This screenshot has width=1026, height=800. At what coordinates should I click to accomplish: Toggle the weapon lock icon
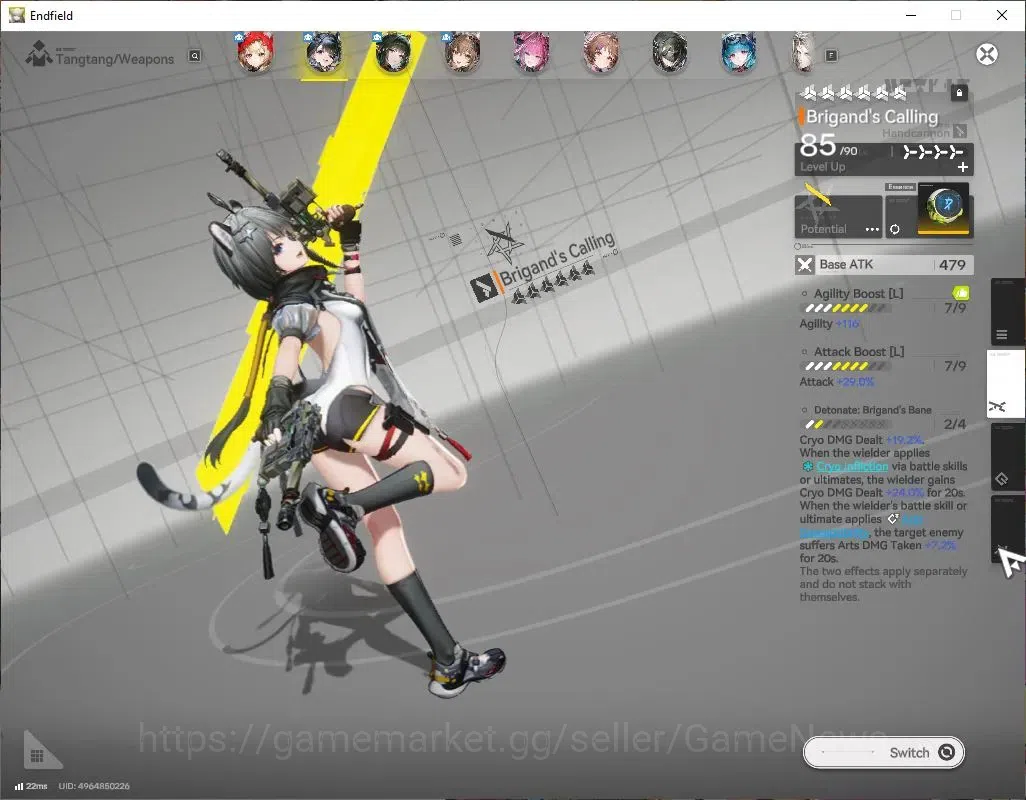pyautogui.click(x=959, y=93)
